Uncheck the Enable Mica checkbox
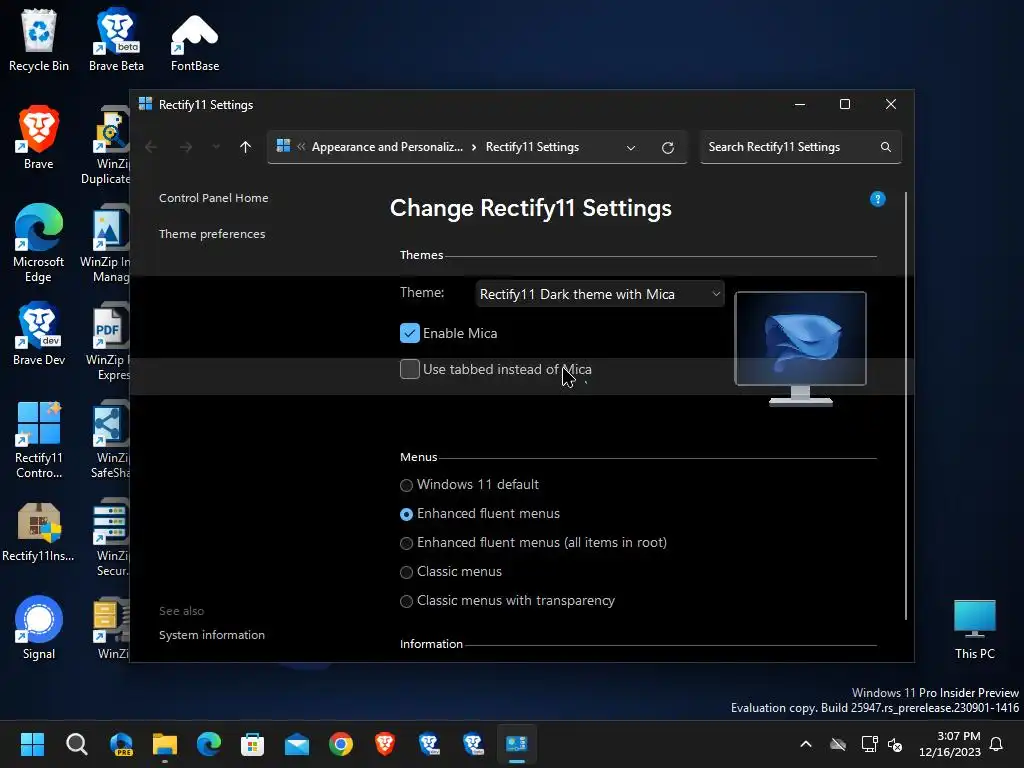1024x768 pixels. [409, 333]
